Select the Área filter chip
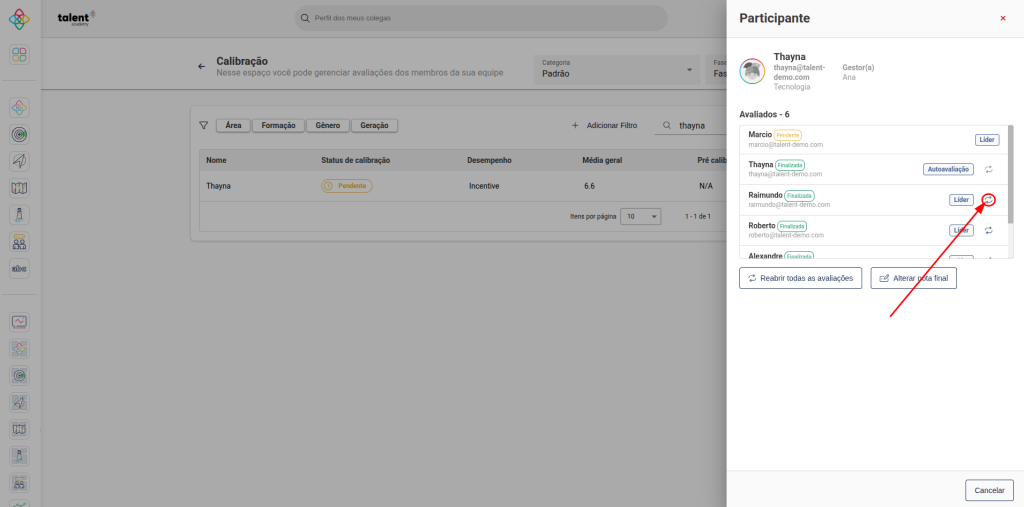Viewport: 1024px width, 507px height. click(x=233, y=126)
